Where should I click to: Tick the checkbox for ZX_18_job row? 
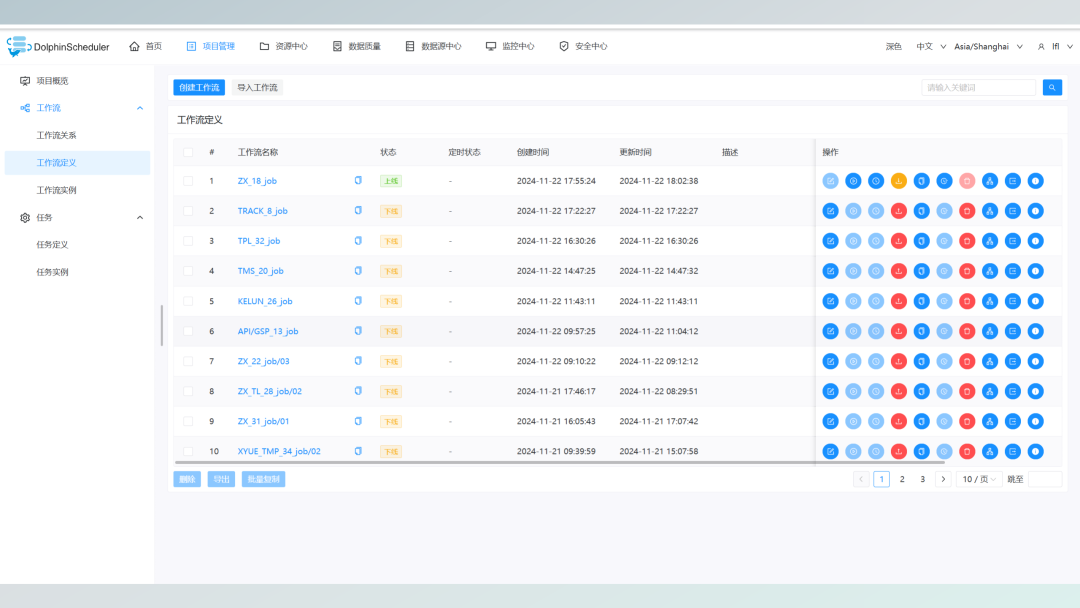coord(188,181)
